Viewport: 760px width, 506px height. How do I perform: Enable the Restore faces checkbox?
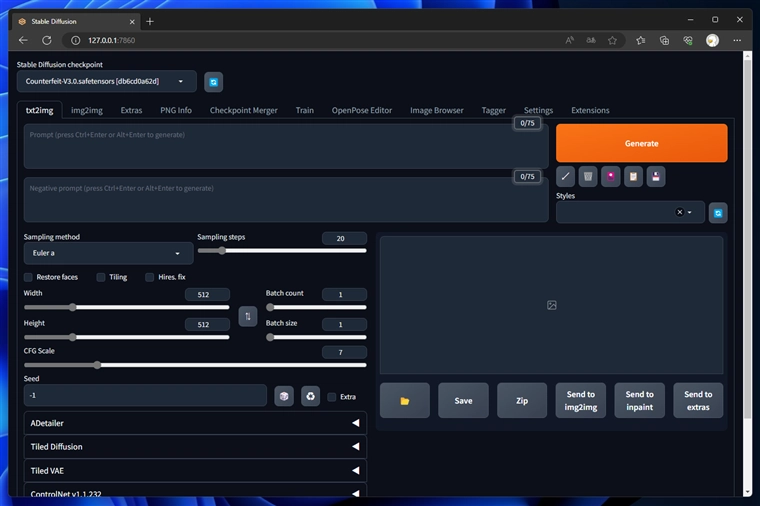click(x=28, y=277)
